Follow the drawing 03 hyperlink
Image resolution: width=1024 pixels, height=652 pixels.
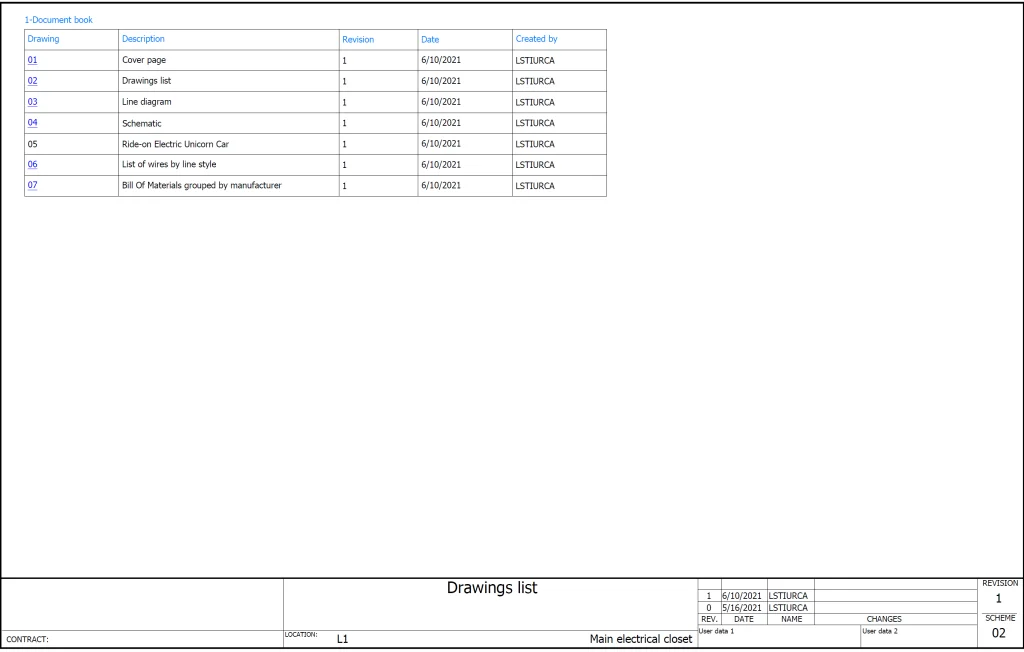(x=32, y=102)
